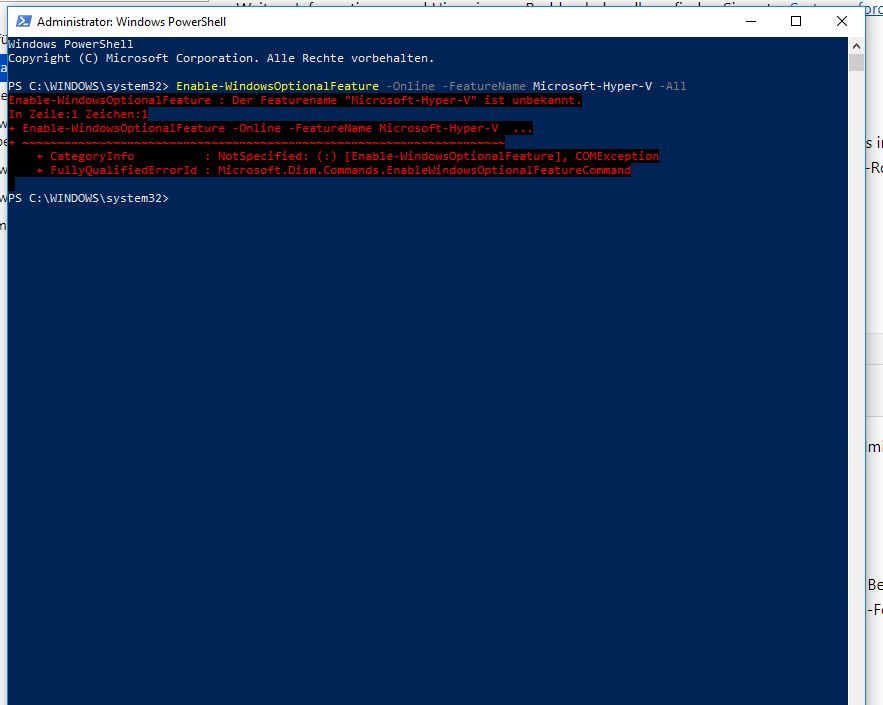The image size is (883, 705).
Task: Click the 'Copyright (C) Microsoft Corporation' line
Action: coord(221,58)
